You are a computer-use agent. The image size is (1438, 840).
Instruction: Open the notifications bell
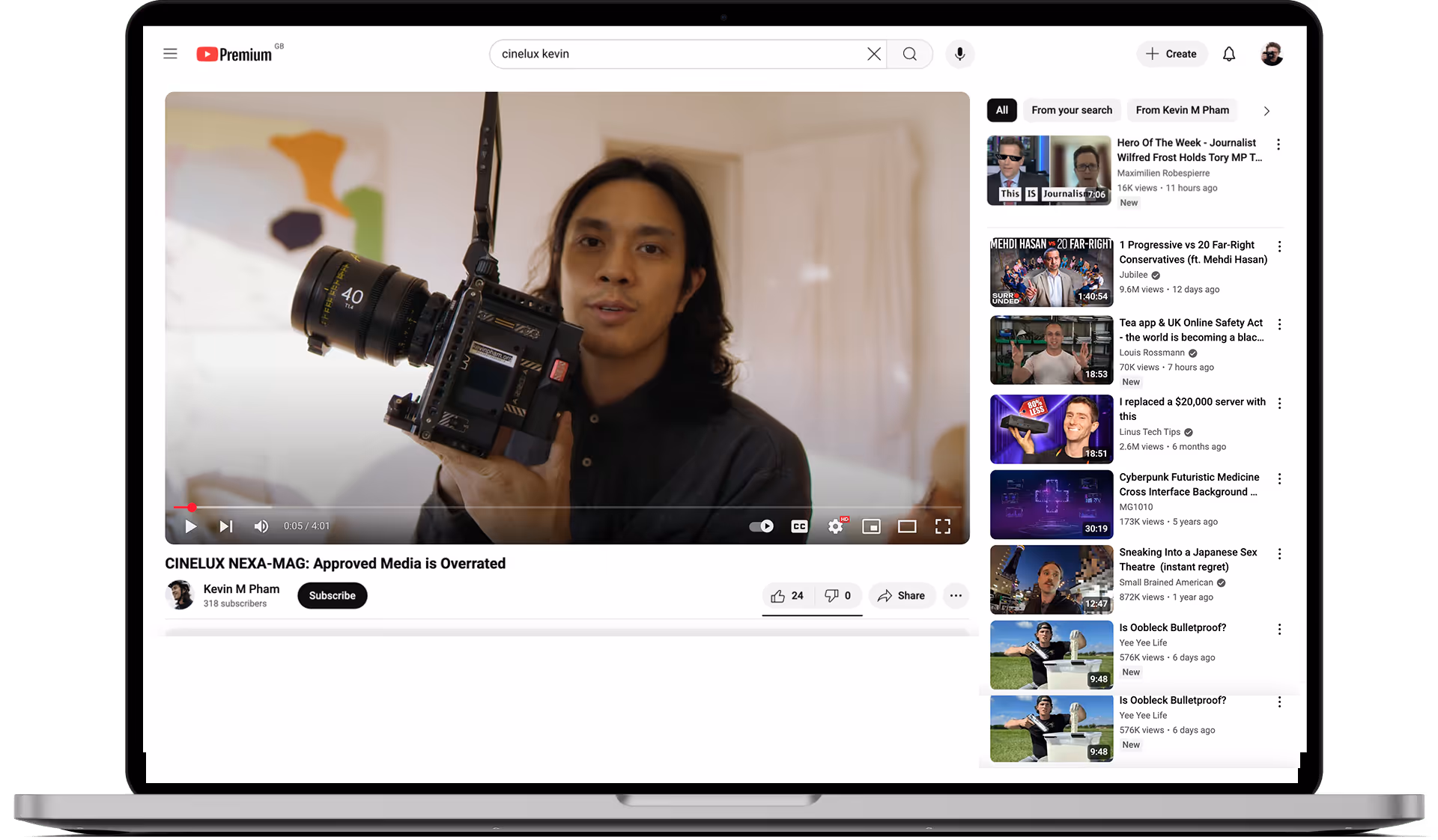click(1229, 54)
